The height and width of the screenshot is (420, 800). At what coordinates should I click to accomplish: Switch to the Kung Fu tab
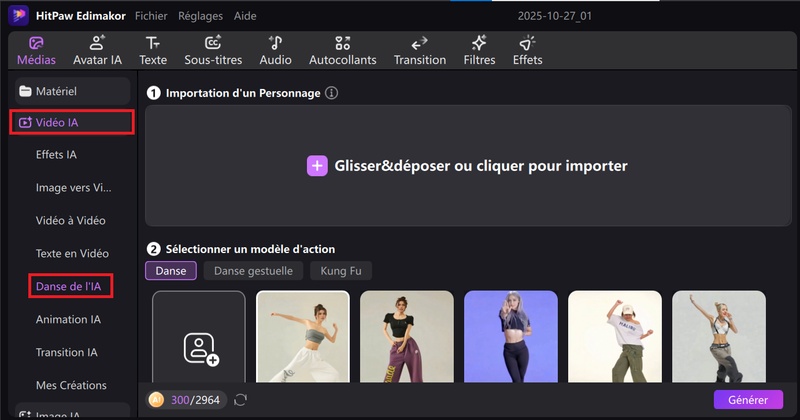(x=341, y=271)
